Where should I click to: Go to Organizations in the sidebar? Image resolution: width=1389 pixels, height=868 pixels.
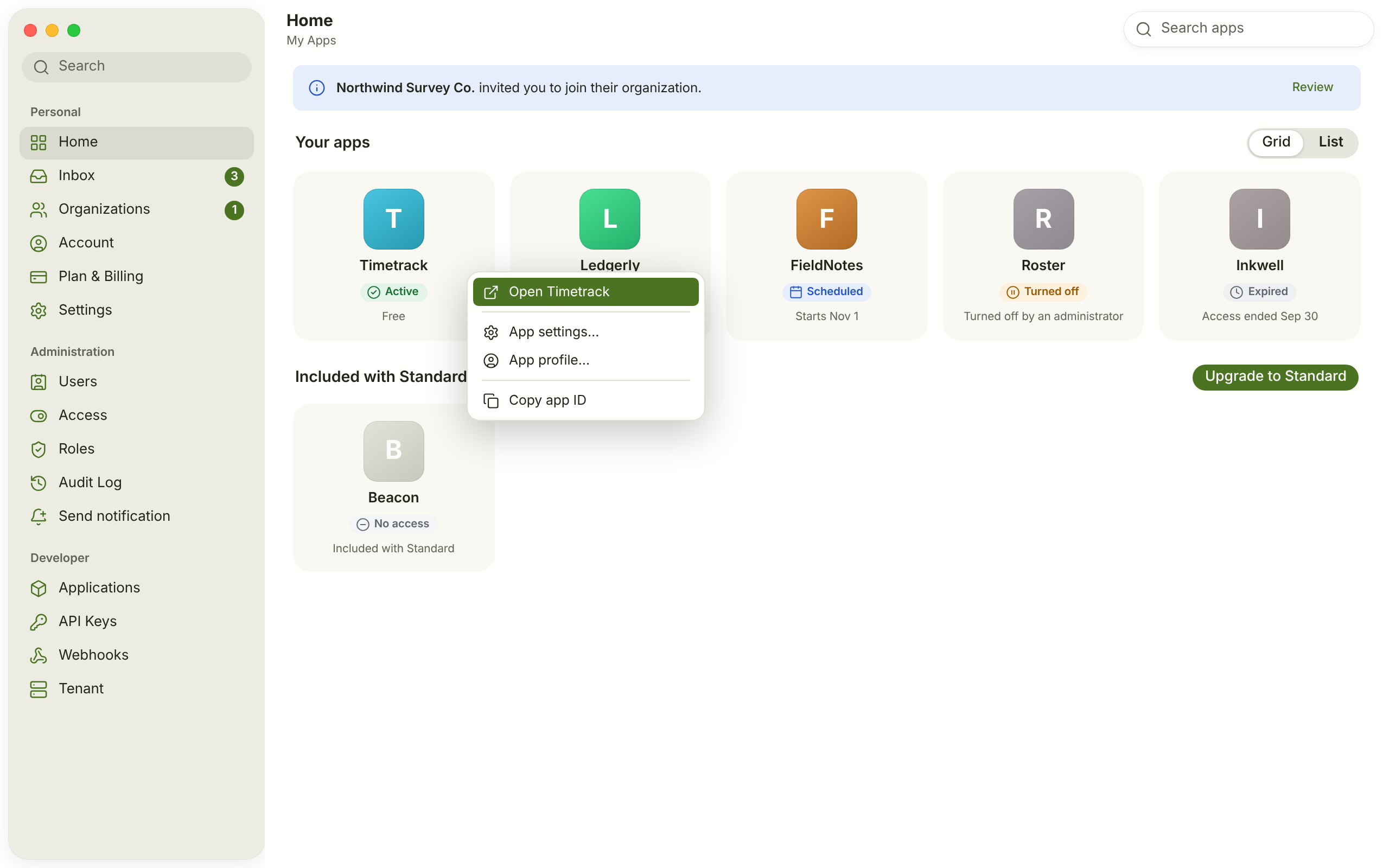point(136,209)
